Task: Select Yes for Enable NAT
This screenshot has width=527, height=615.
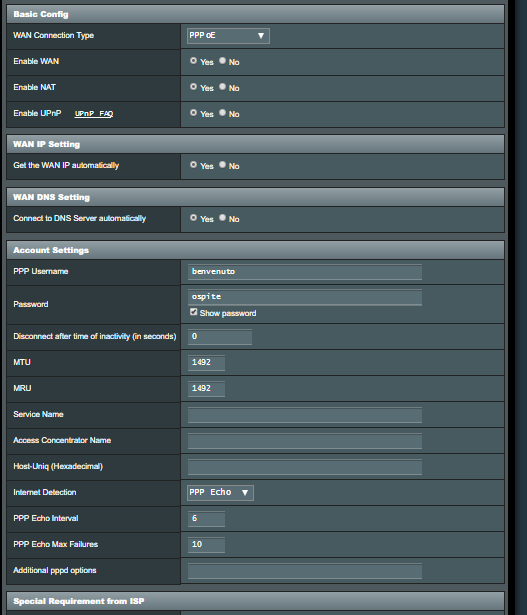Action: (x=193, y=87)
